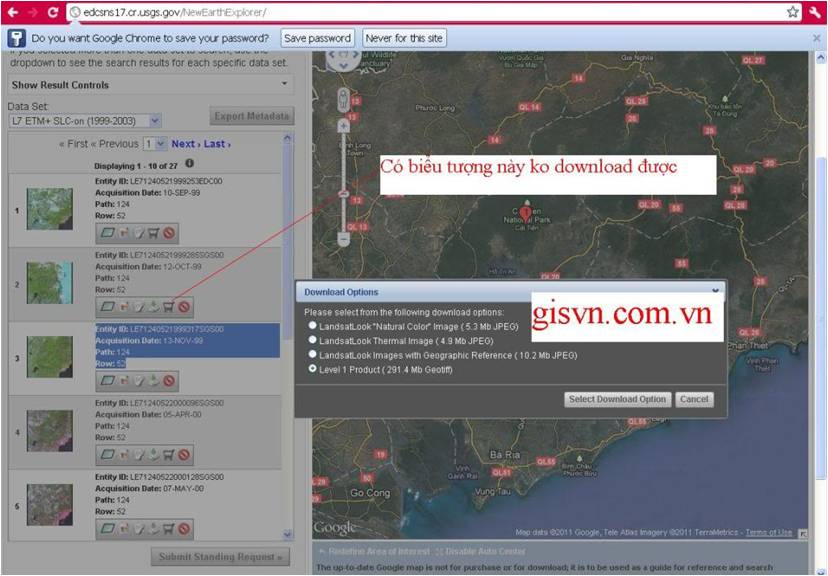Open the results page number dropdown

click(155, 144)
